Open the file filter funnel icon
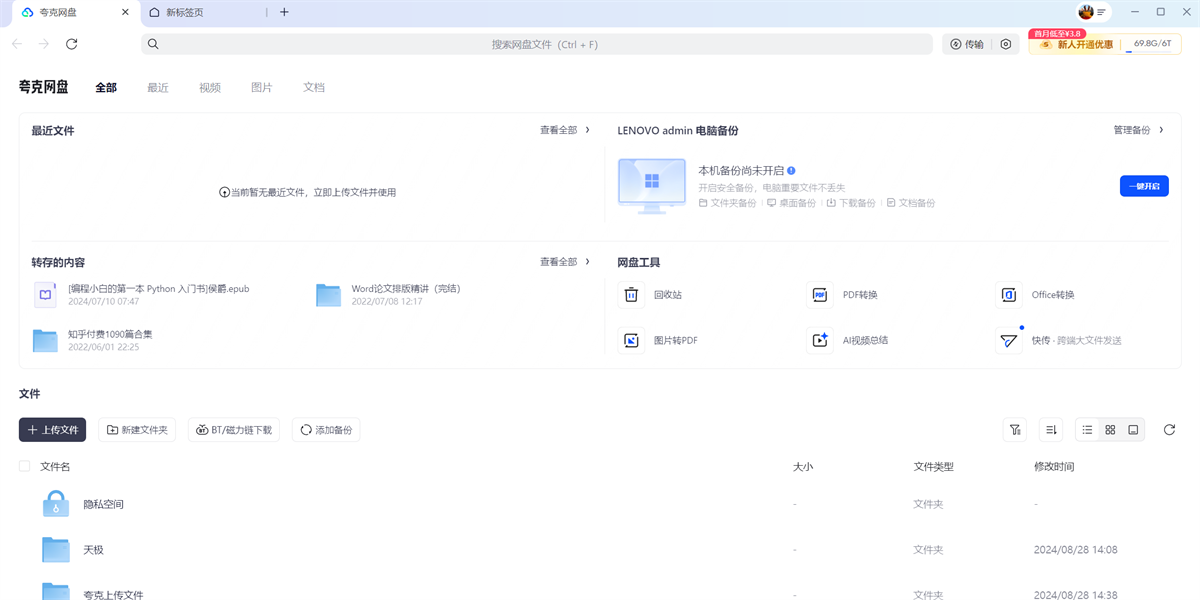Viewport: 1200px width, 600px height. tap(1015, 430)
